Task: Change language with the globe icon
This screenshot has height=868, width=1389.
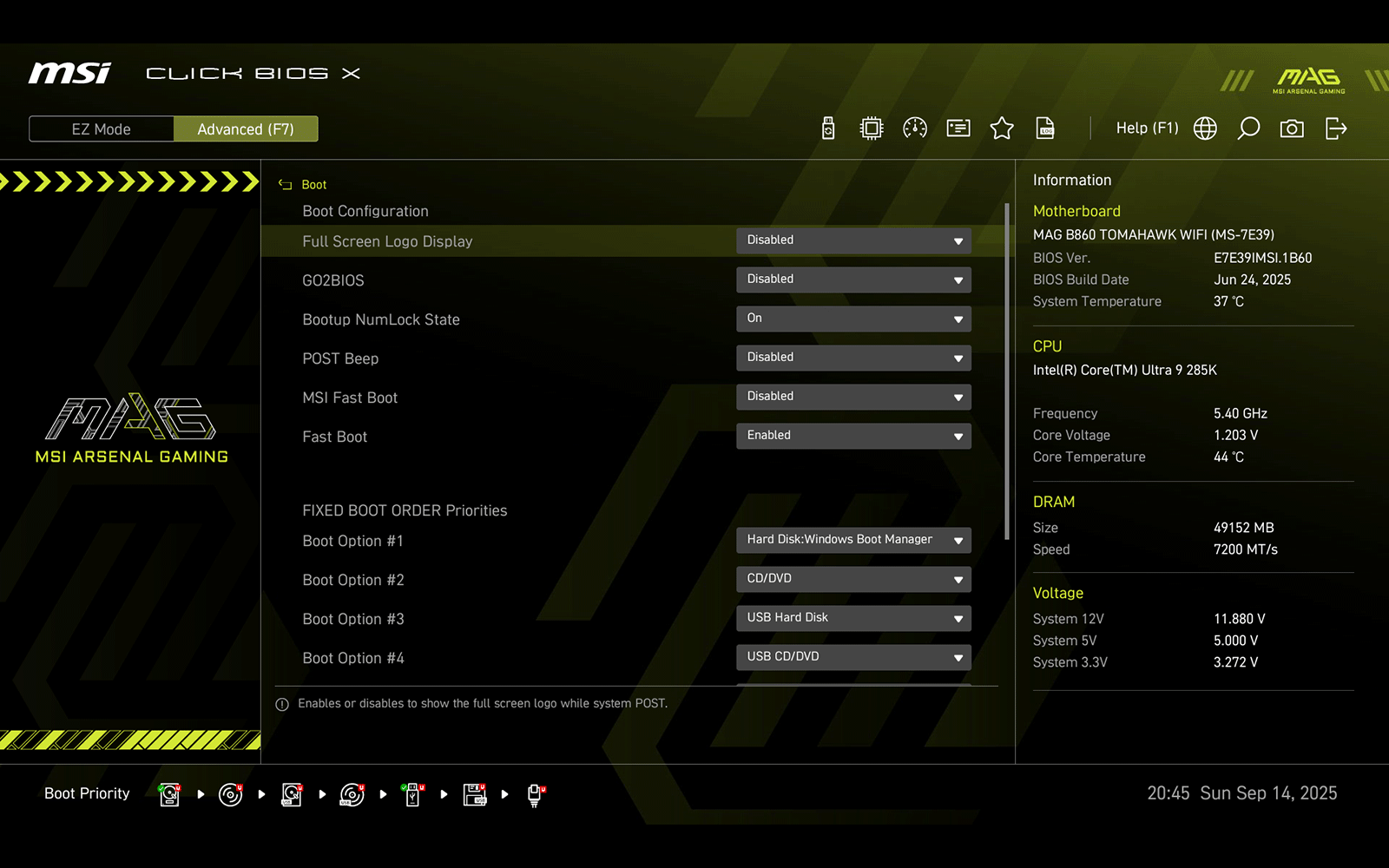Action: coord(1205,128)
